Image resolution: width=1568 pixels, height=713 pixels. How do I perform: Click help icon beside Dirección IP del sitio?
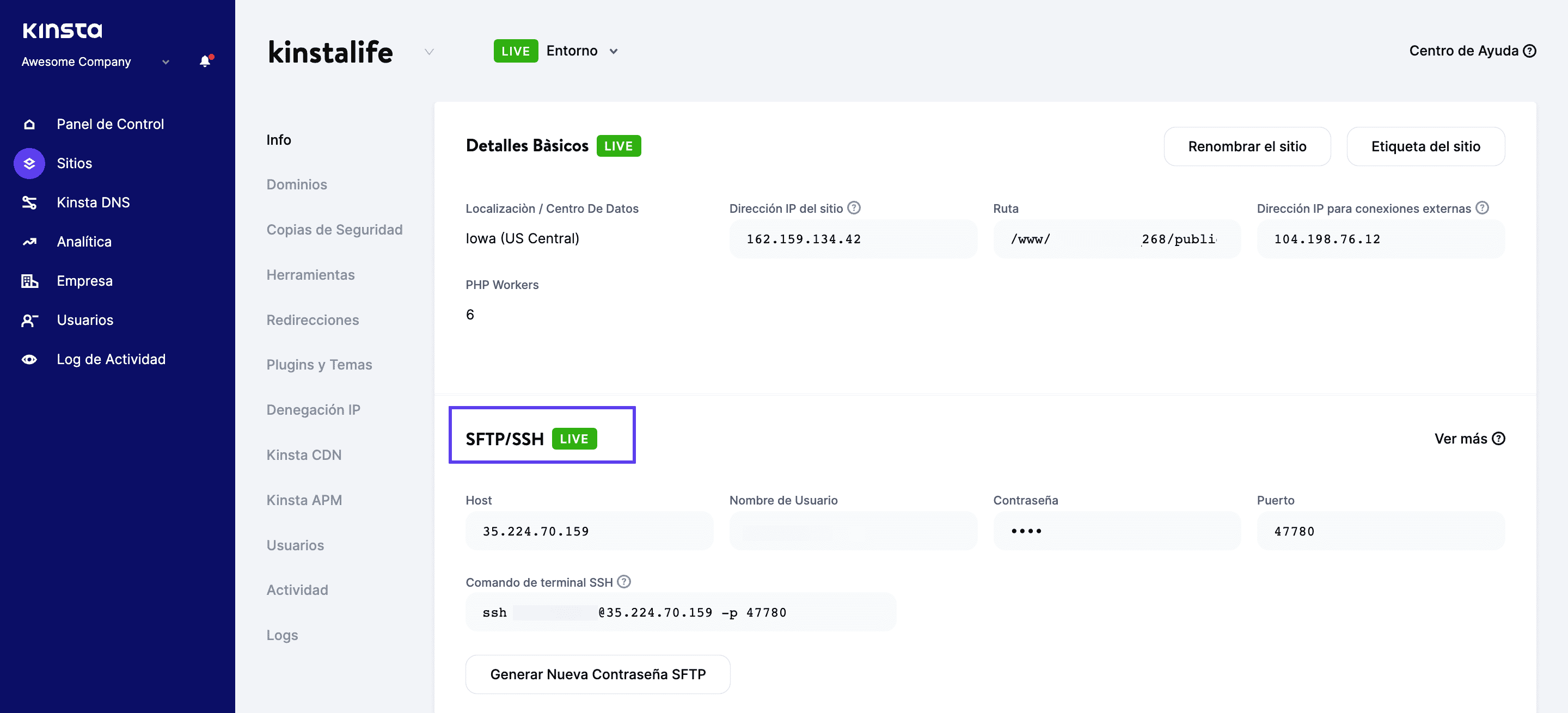[854, 208]
